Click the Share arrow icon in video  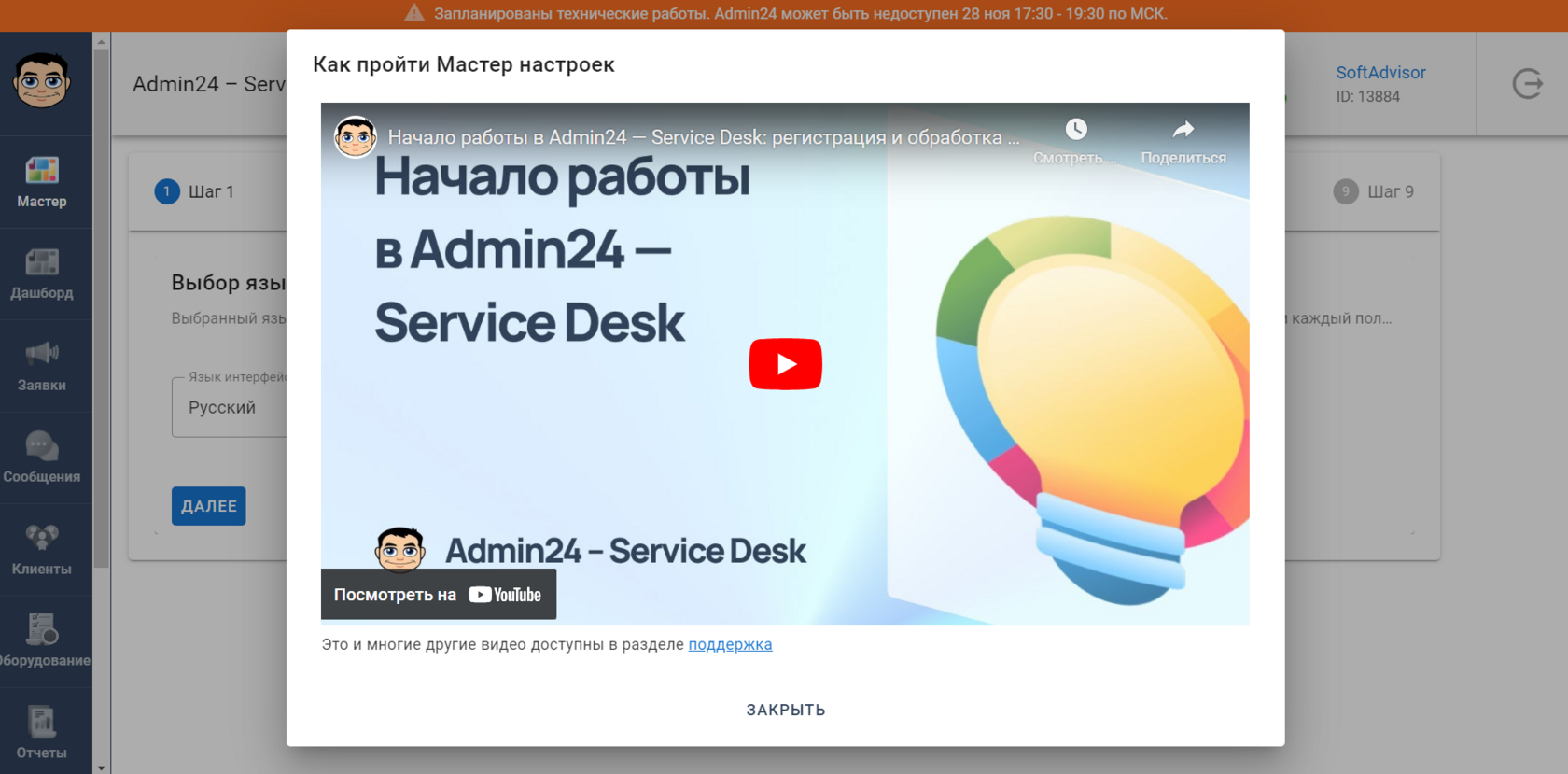[x=1183, y=129]
